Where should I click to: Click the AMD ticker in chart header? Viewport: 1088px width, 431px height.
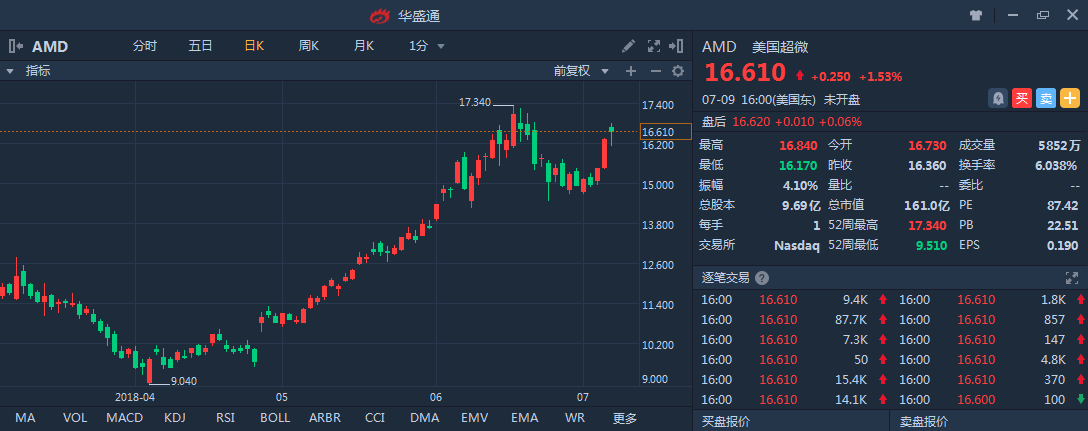pyautogui.click(x=50, y=47)
